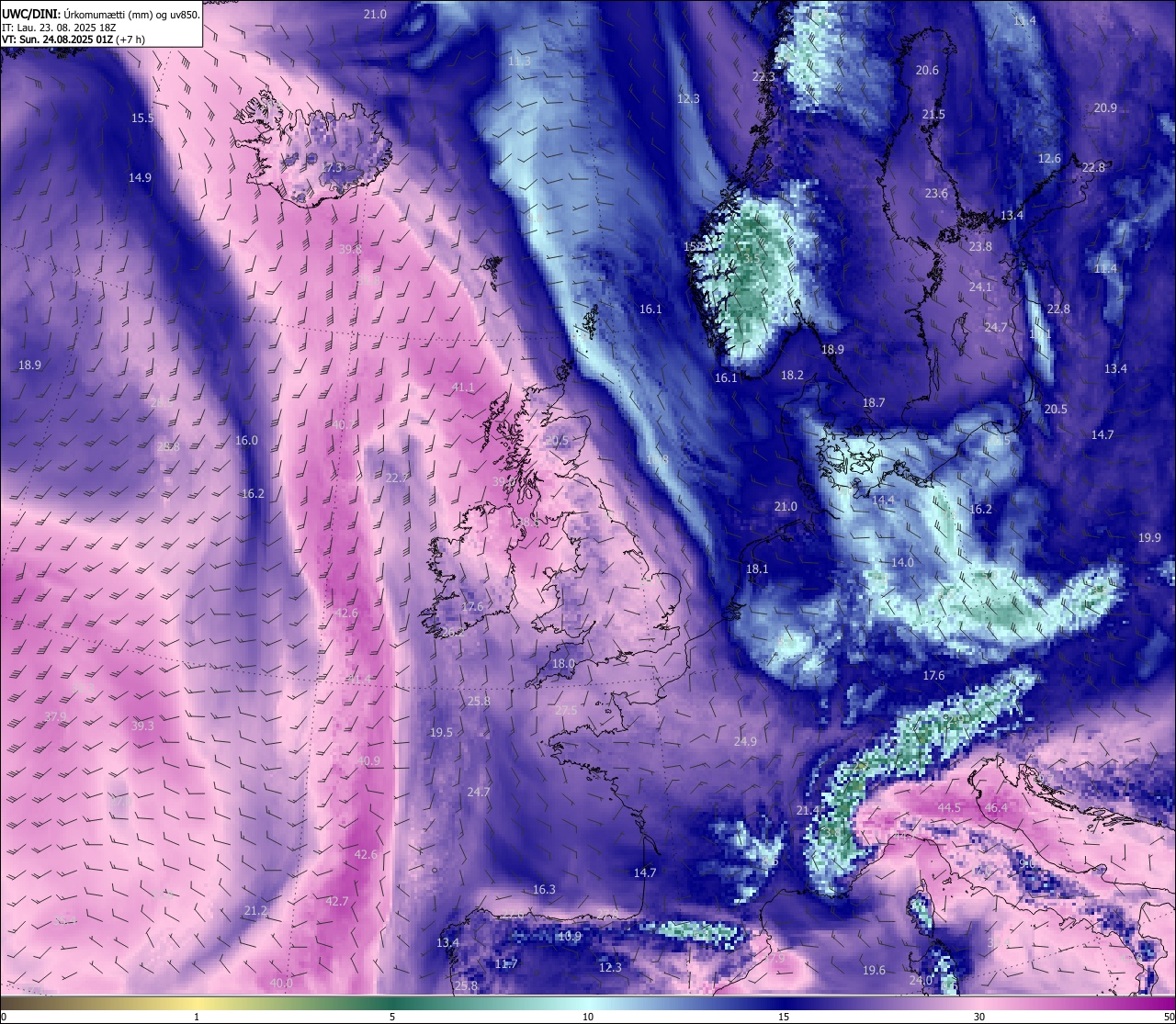Click the UWC/DINI title label
The image size is (1176, 1024).
pos(30,14)
